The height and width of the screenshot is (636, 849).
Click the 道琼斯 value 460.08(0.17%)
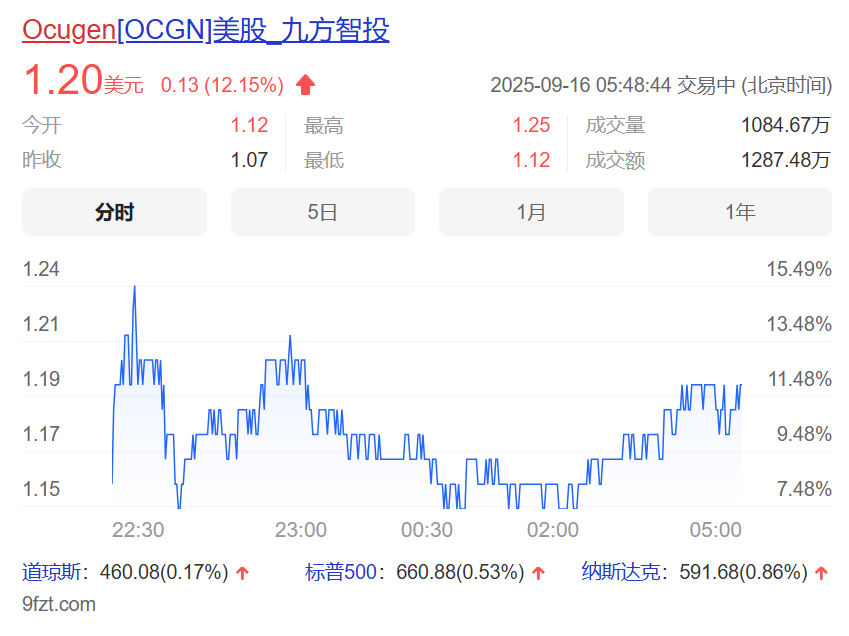tap(164, 572)
